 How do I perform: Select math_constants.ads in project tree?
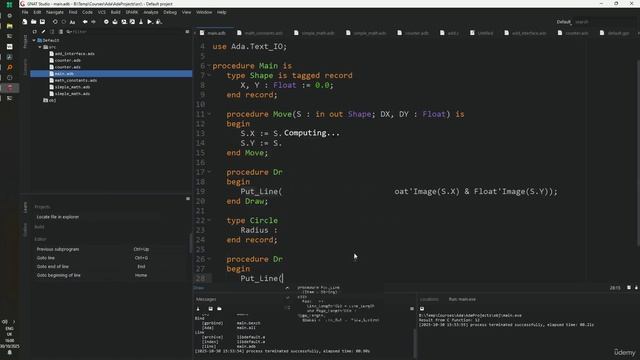(x=76, y=80)
